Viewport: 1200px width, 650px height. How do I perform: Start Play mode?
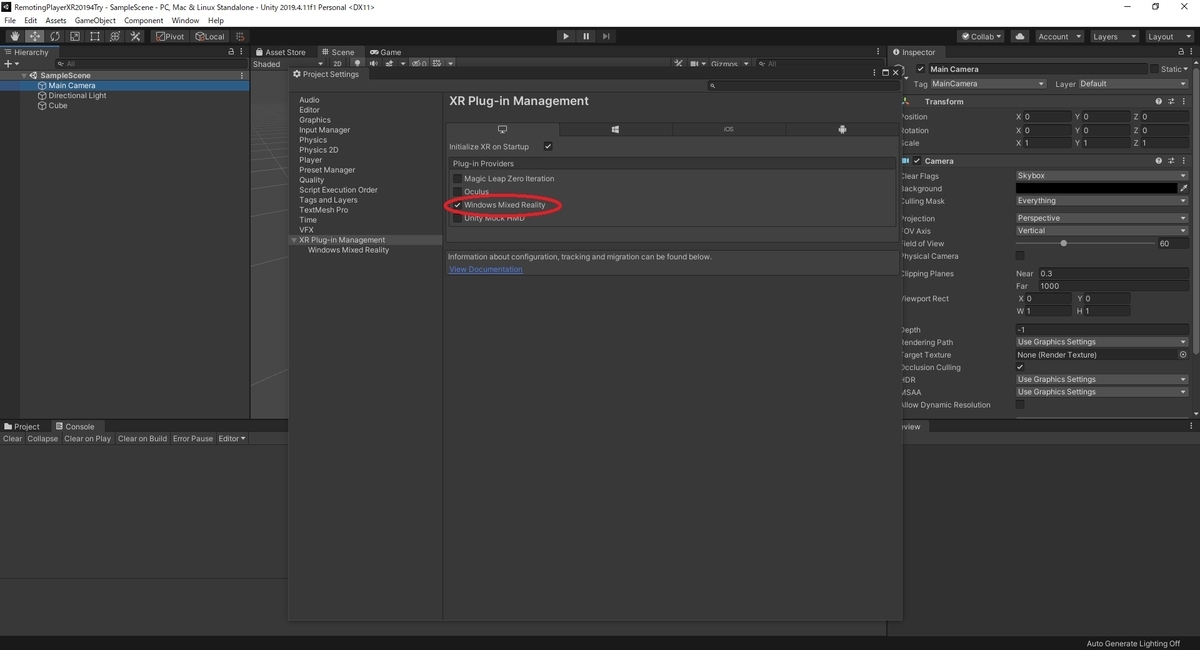click(x=566, y=36)
